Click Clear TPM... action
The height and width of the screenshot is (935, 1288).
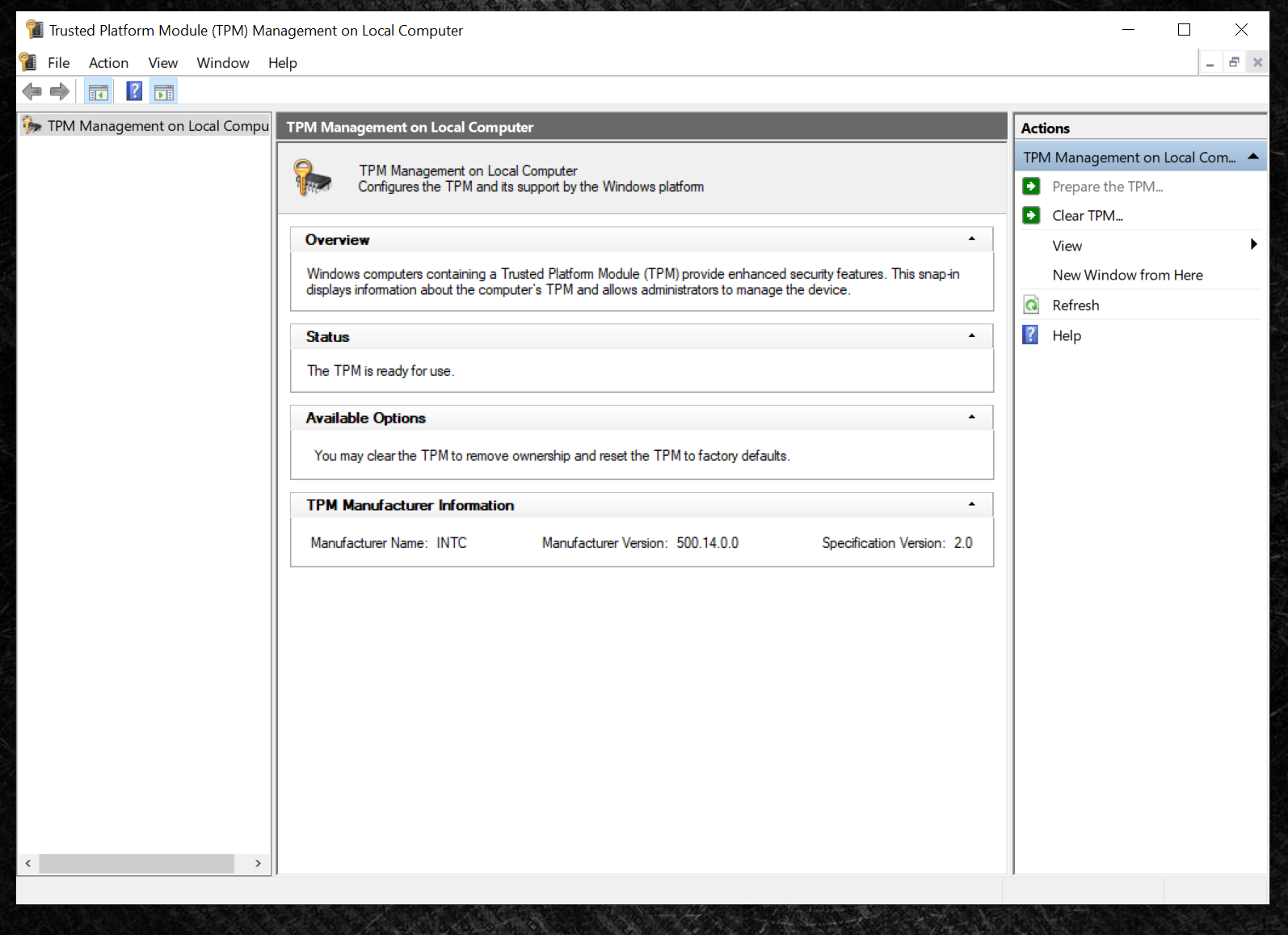click(1088, 216)
